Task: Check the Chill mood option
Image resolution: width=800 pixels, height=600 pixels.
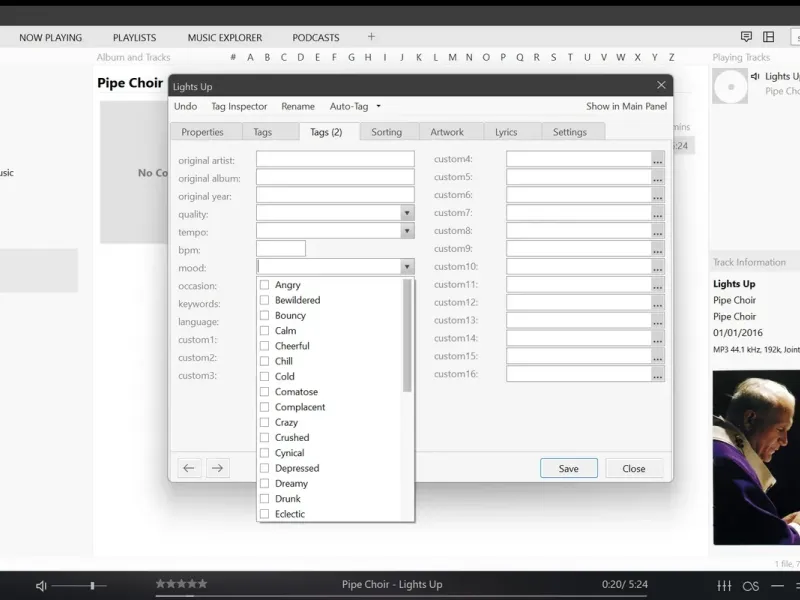Action: click(264, 361)
